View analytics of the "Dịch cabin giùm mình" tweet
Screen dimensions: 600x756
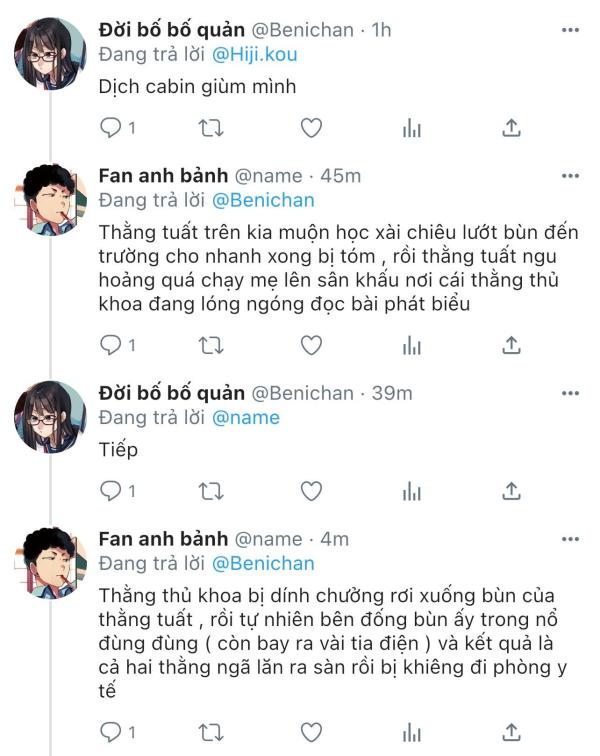click(411, 128)
